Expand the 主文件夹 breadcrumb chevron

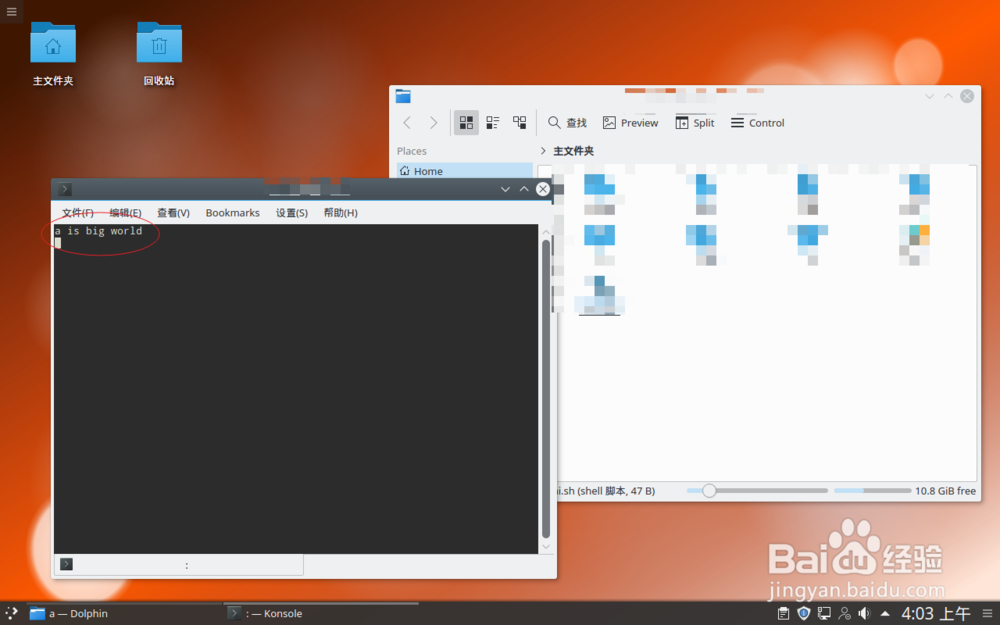[543, 150]
